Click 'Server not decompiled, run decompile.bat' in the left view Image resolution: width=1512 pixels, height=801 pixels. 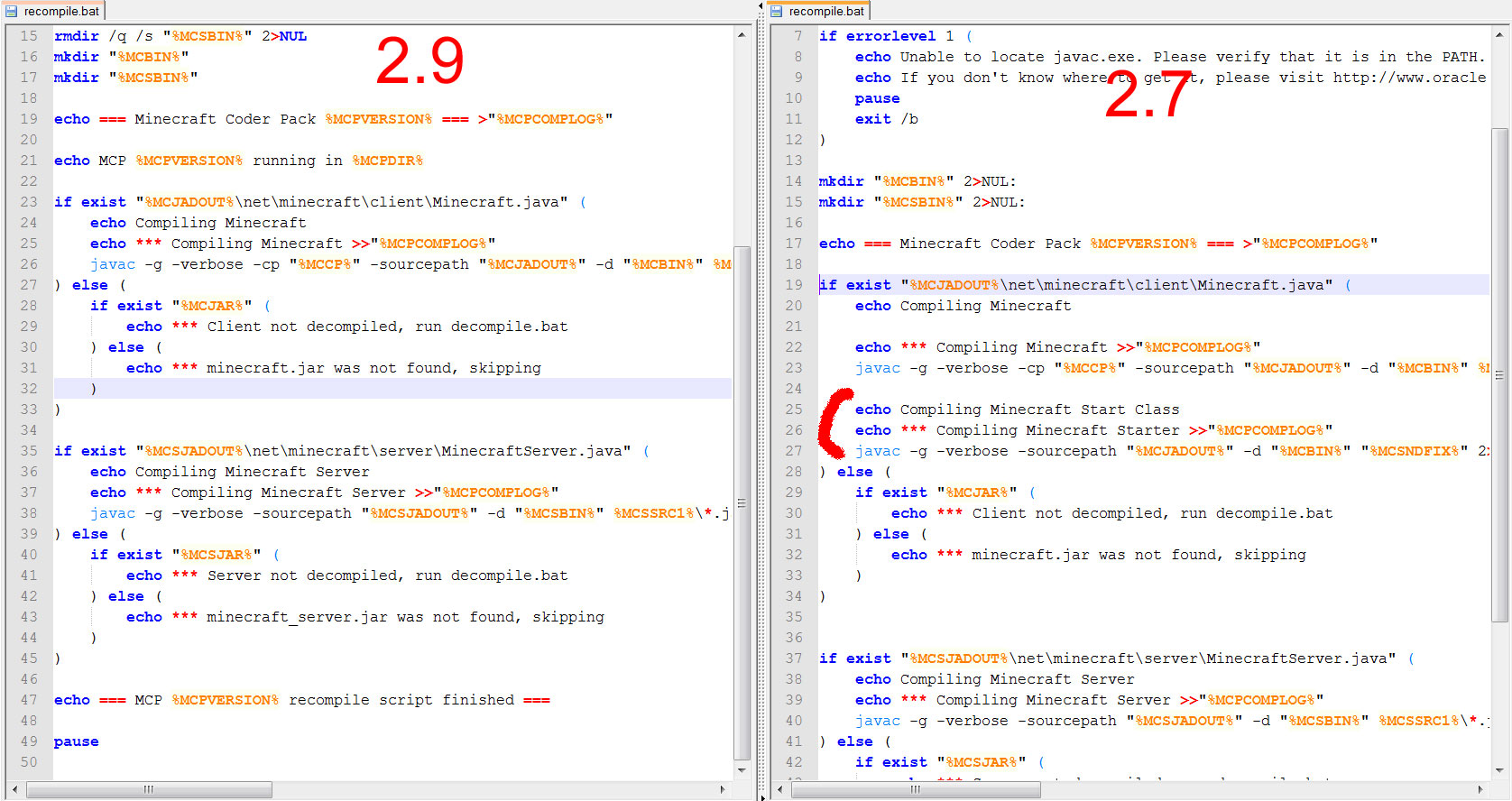pyautogui.click(x=347, y=575)
